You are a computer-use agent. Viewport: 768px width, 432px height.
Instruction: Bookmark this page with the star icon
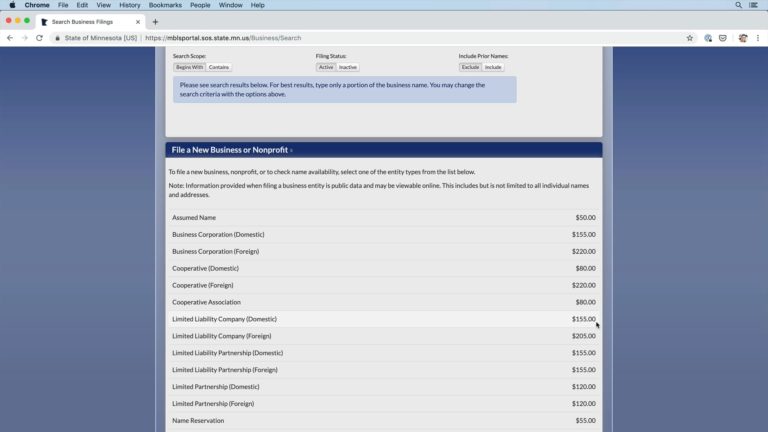tap(689, 38)
